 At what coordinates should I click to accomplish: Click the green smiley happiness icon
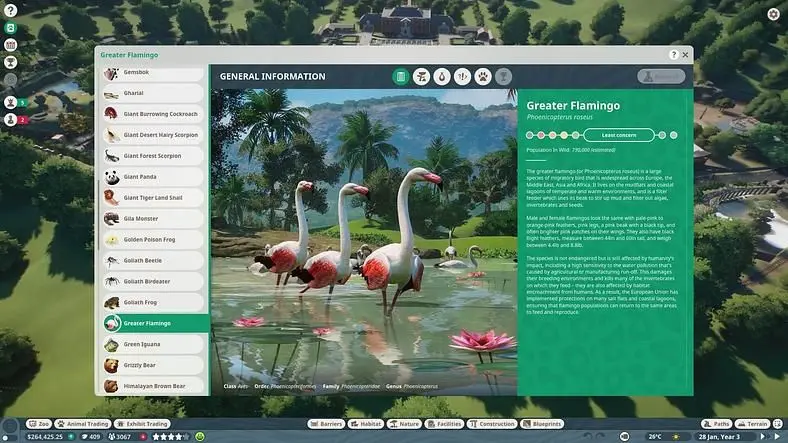click(200, 437)
